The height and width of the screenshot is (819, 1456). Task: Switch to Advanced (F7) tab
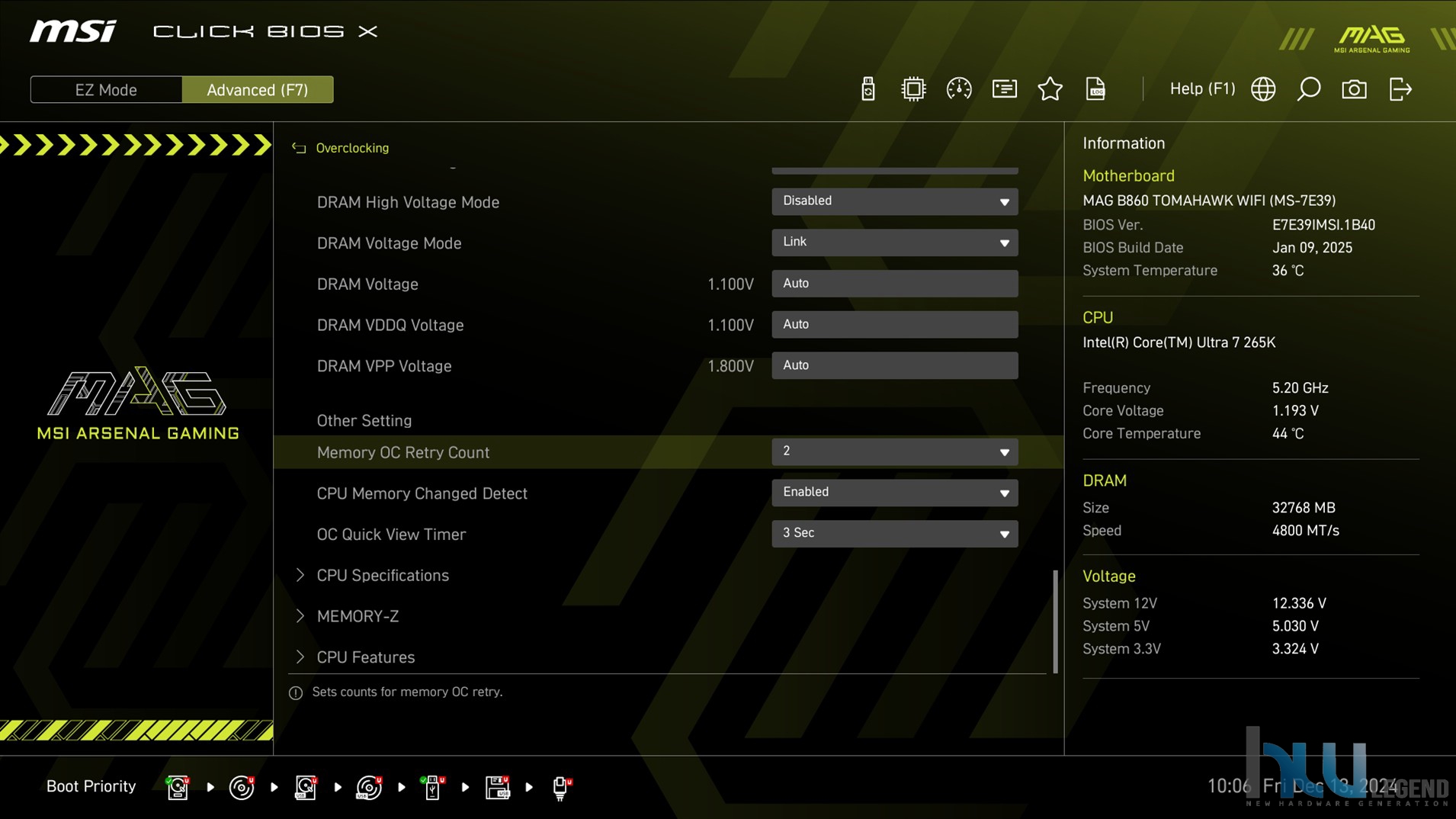pos(258,90)
